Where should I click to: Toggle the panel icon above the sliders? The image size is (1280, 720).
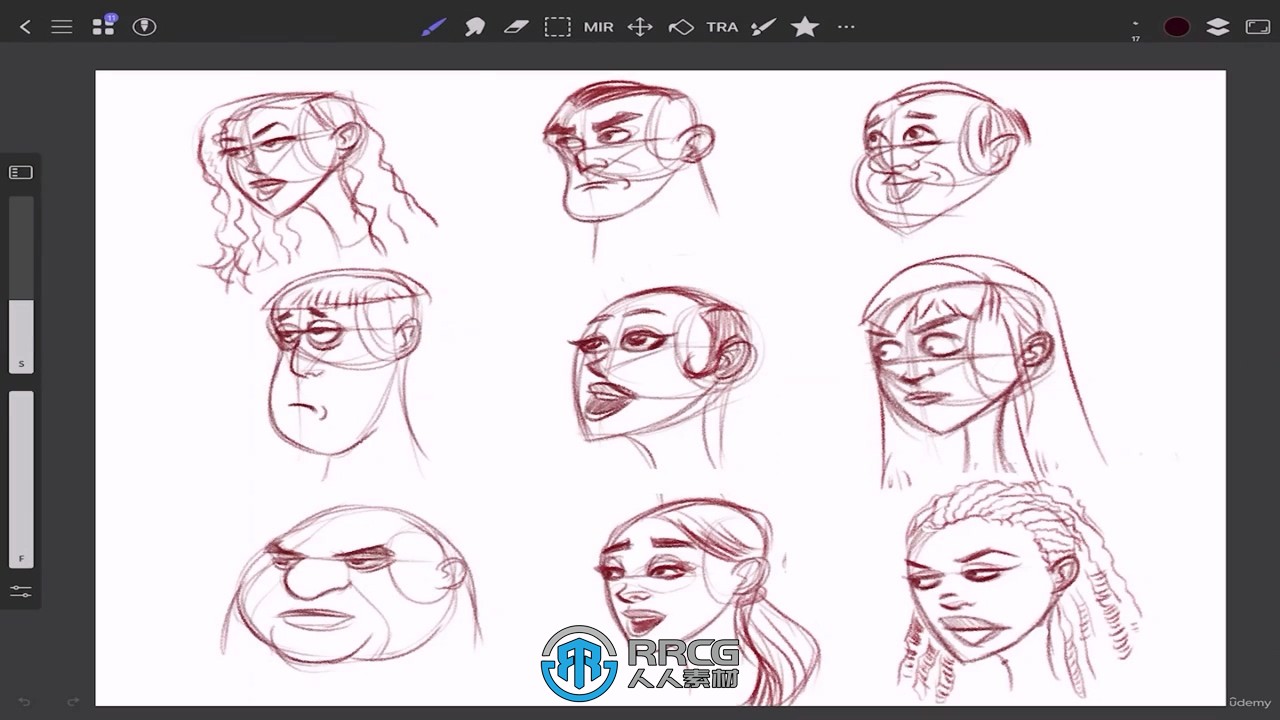(21, 173)
